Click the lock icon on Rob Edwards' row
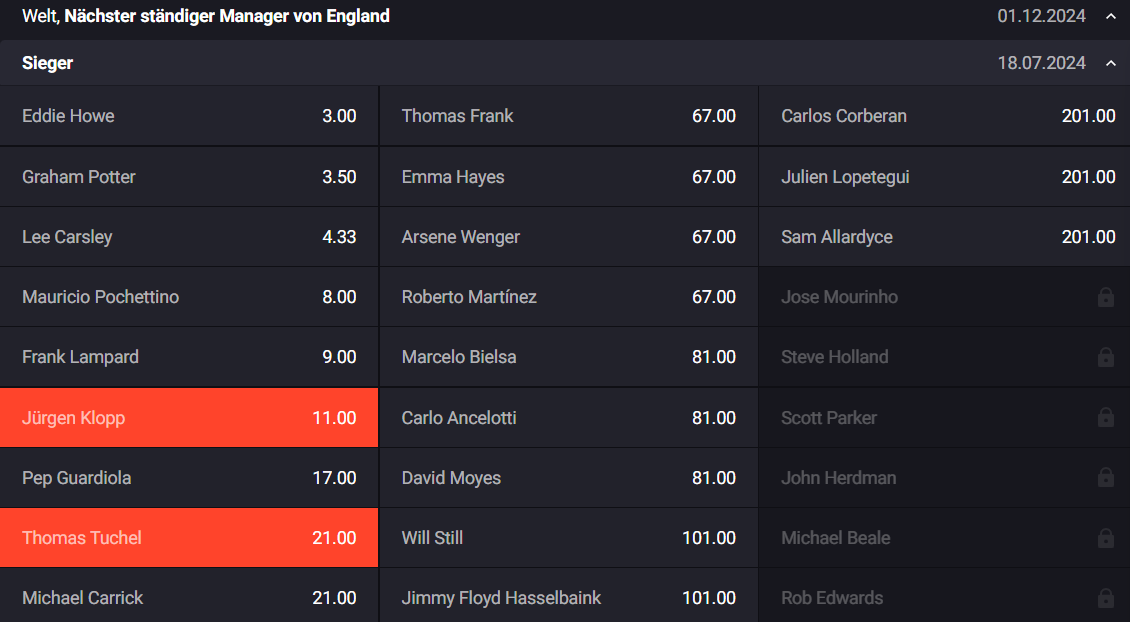This screenshot has height=622, width=1130. click(1106, 597)
